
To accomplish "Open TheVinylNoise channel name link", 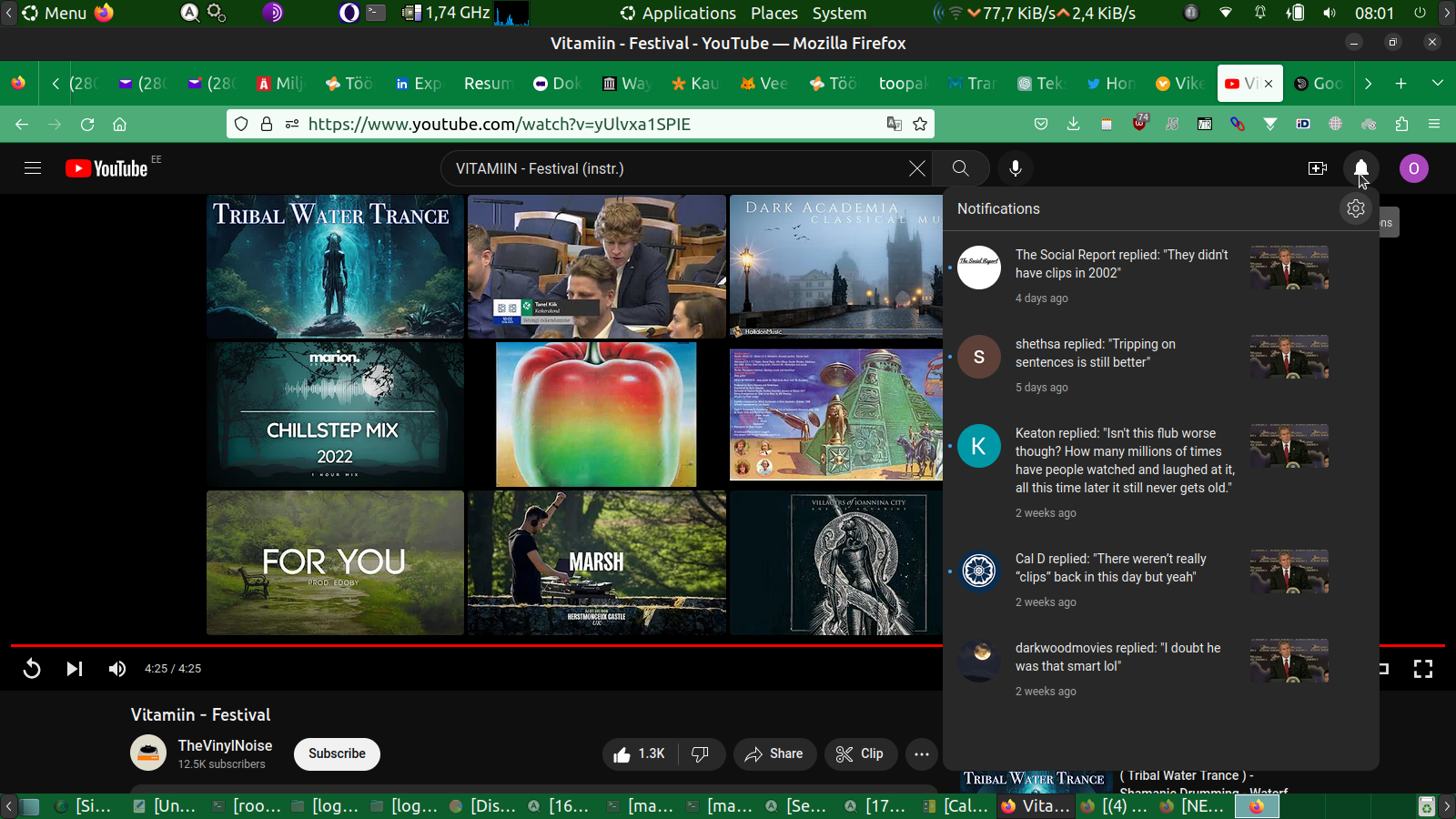I will coord(225,745).
